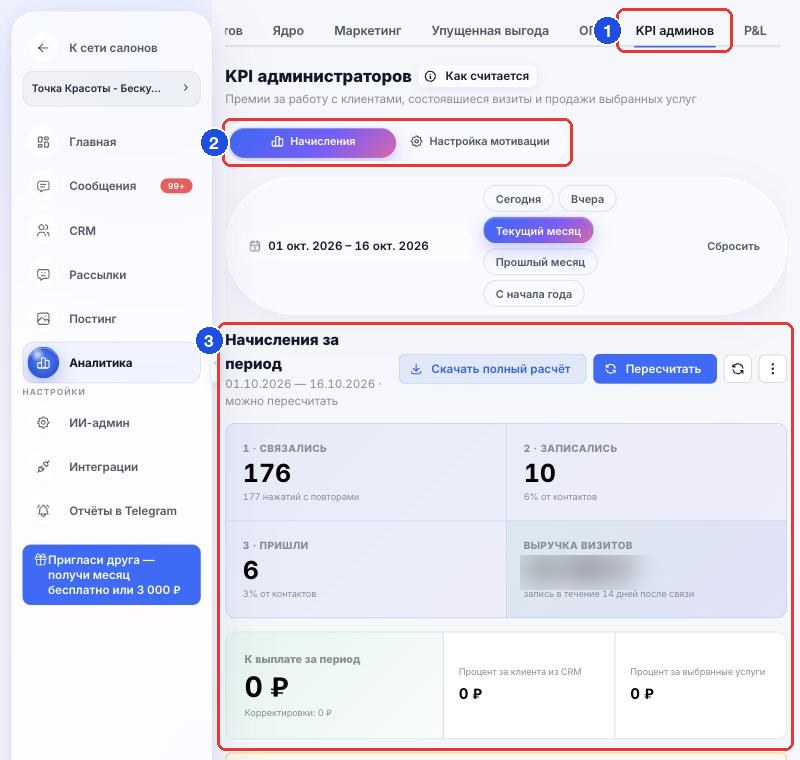This screenshot has height=760, width=800.
Task: Click Скачать полный расчёт button
Action: click(492, 369)
